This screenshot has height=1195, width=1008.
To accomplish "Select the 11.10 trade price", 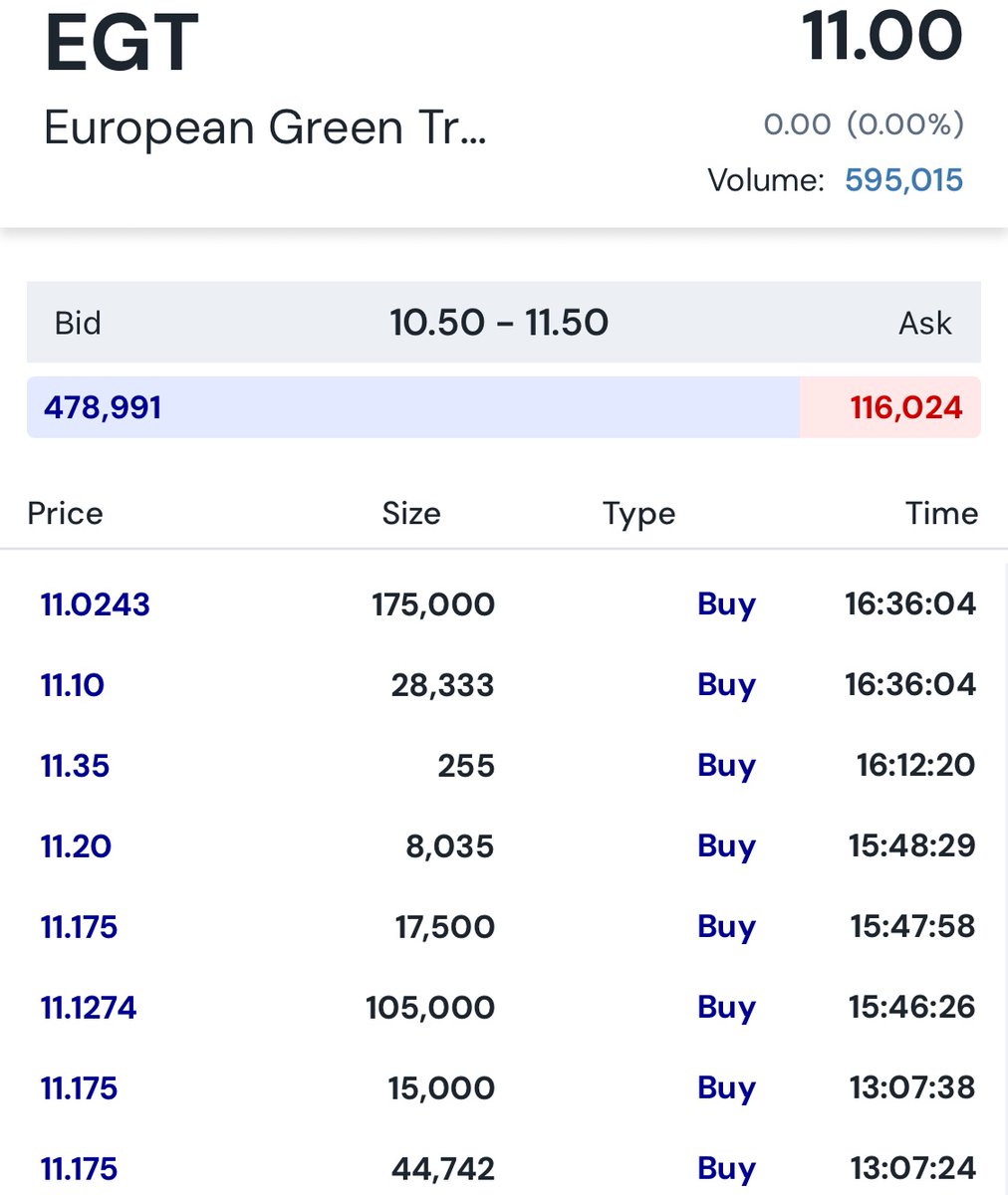I will pos(72,685).
